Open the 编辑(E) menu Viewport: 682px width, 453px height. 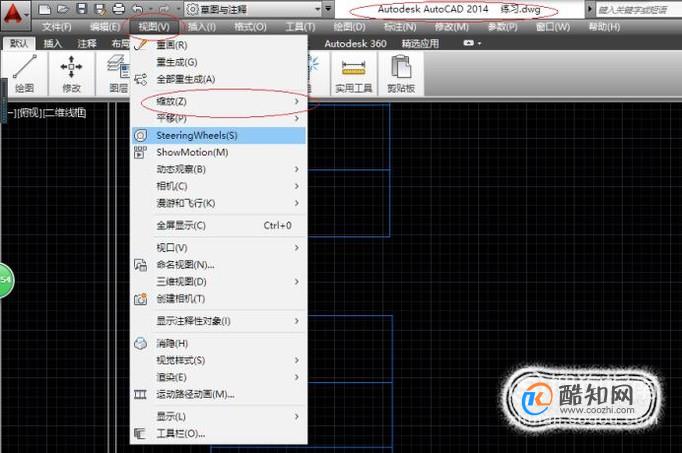[x=105, y=27]
